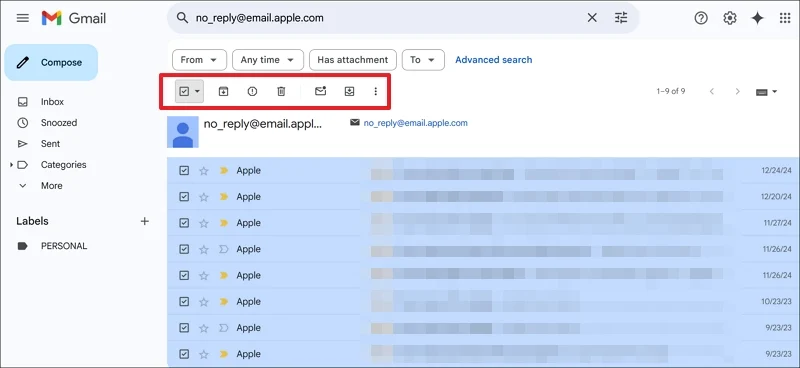Open the main menu hamburger icon
800x368 pixels.
point(23,18)
